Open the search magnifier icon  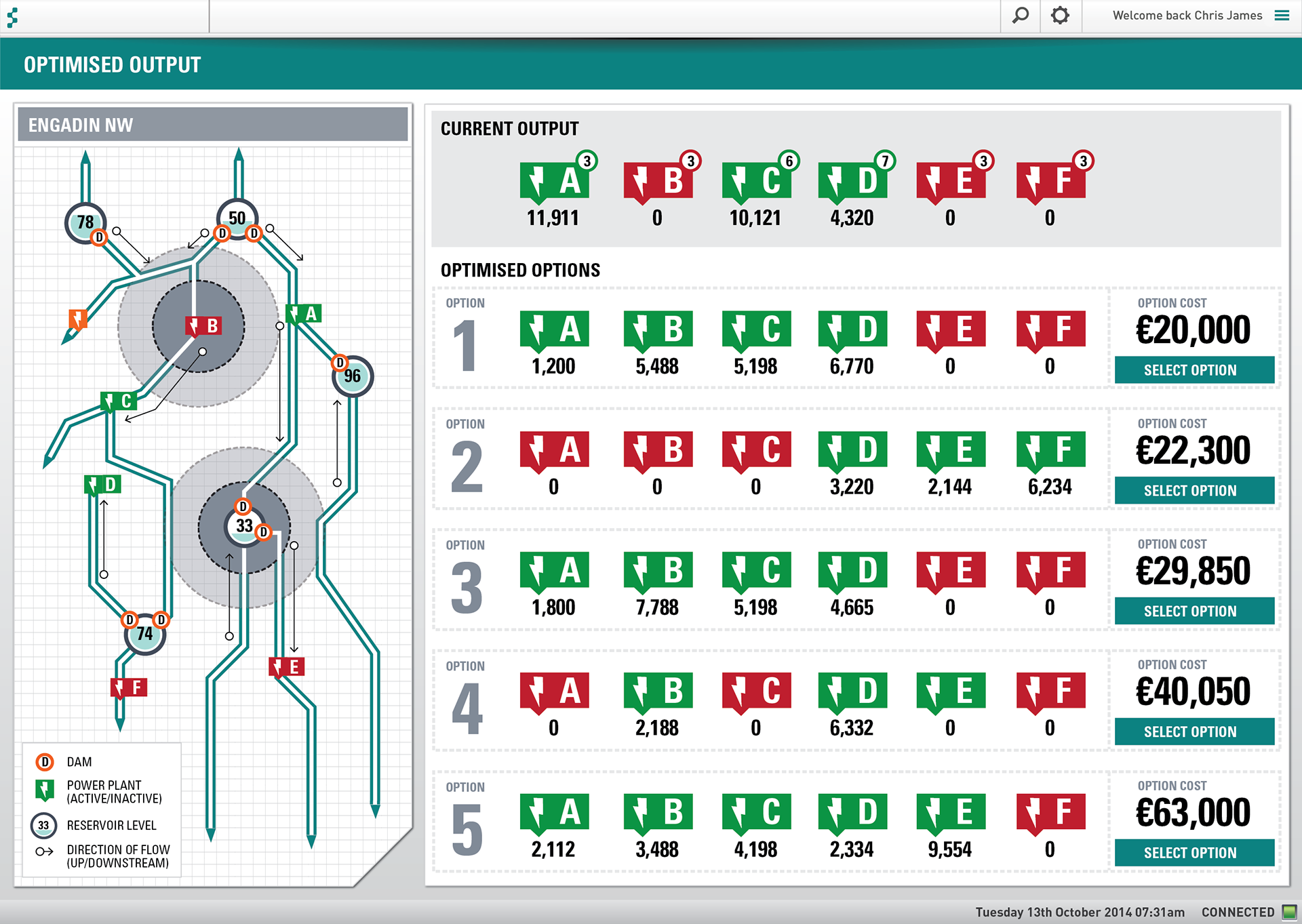point(1020,16)
